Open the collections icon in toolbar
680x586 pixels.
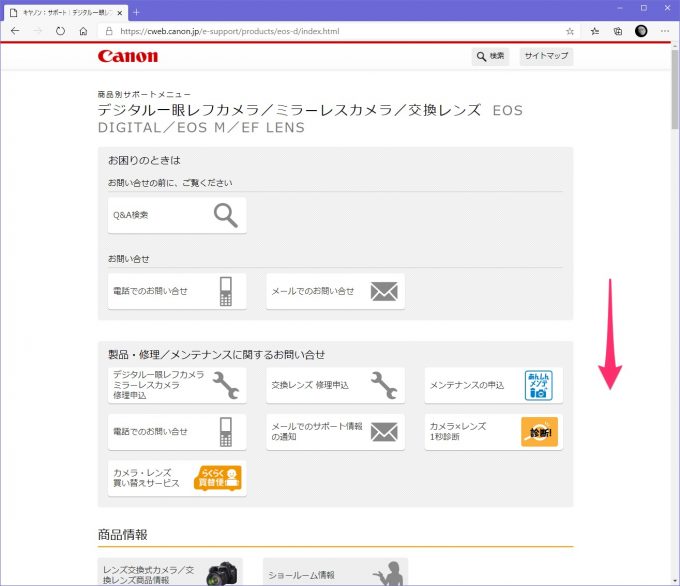[x=618, y=31]
